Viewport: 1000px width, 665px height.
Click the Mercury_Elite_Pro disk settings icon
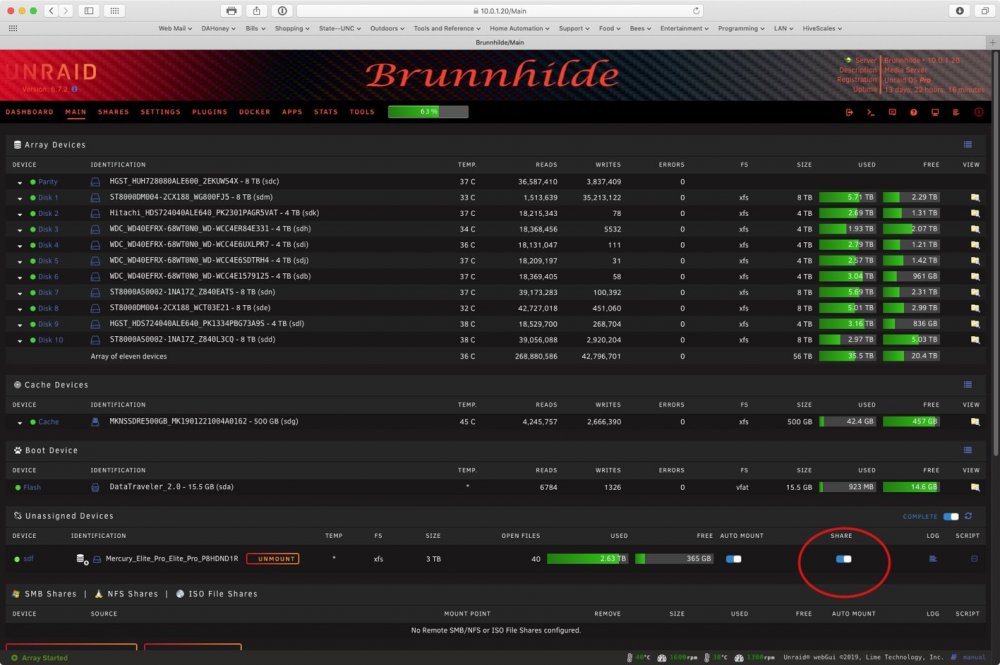click(x=82, y=559)
